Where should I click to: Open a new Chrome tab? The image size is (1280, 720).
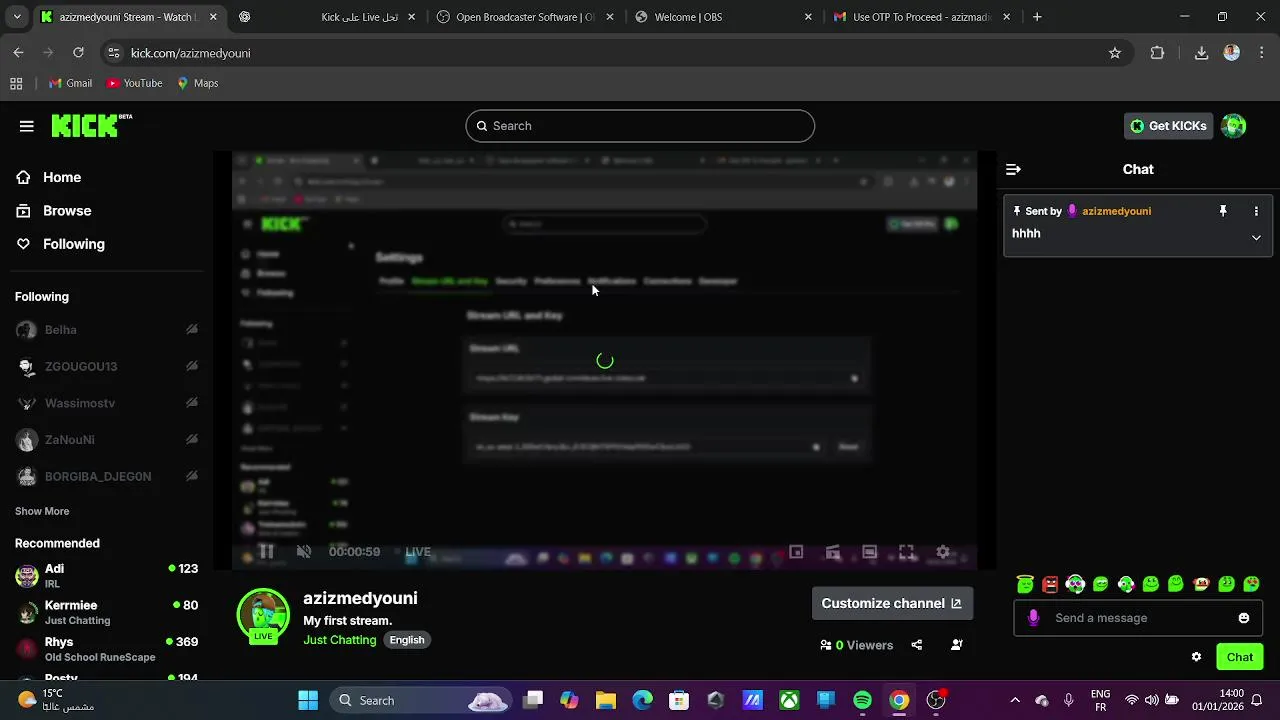(1037, 17)
